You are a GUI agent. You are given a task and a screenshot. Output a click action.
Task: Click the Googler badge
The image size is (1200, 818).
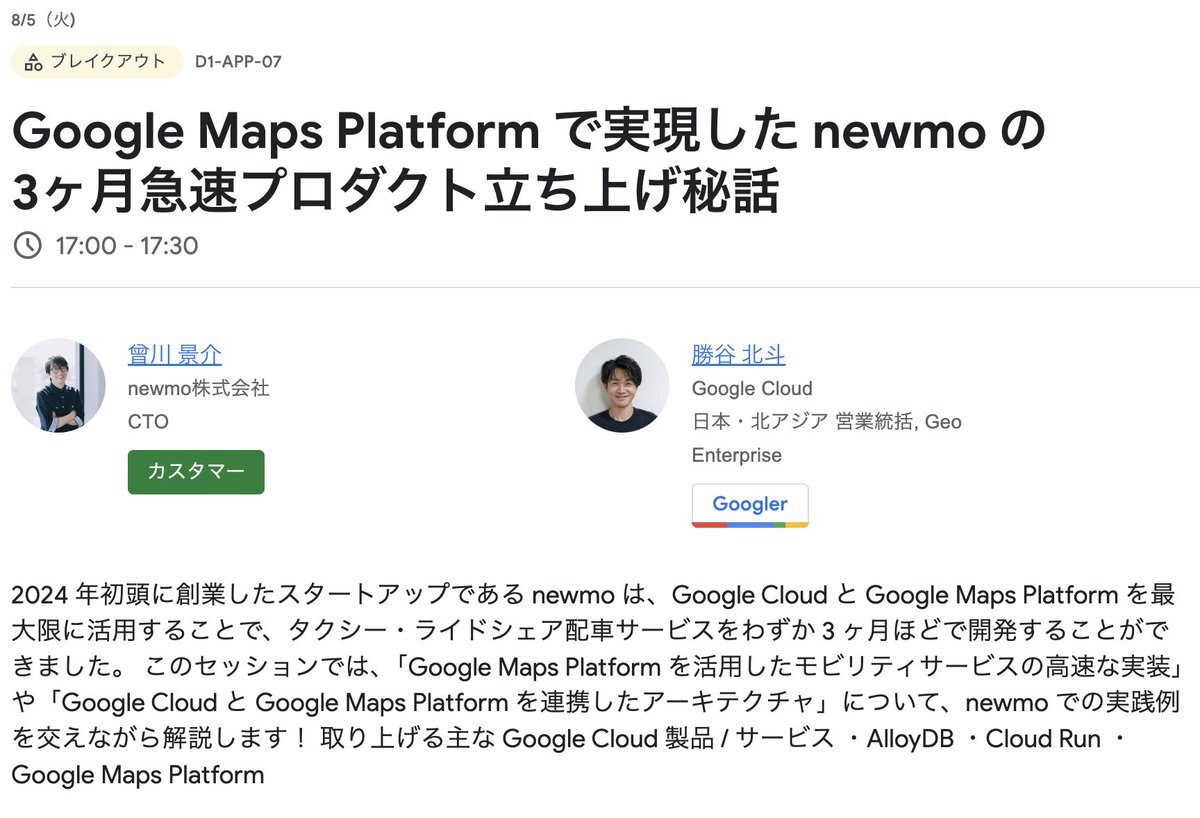[x=750, y=505]
